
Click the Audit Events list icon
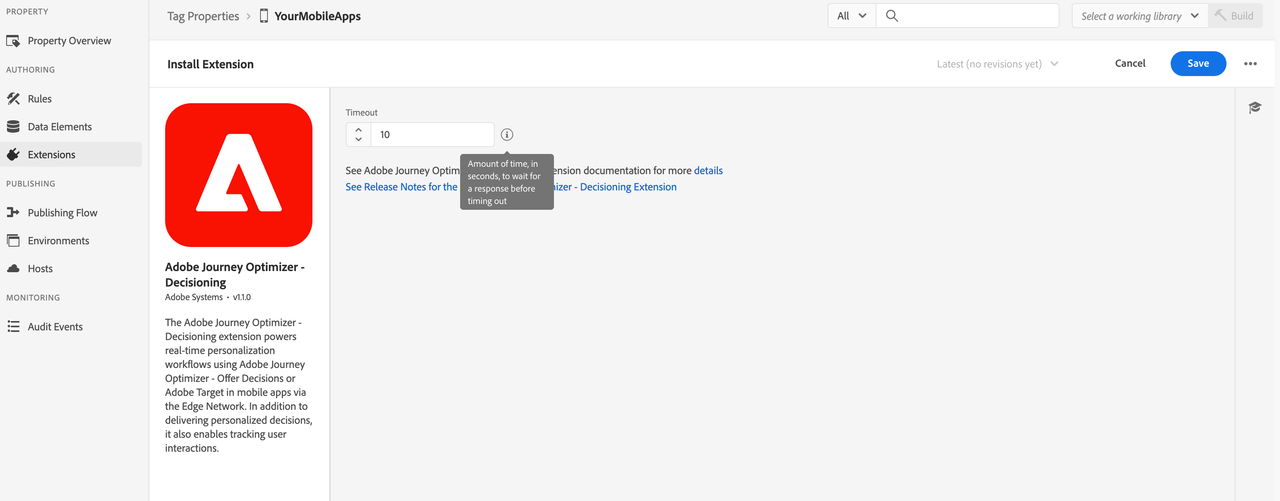[13, 327]
